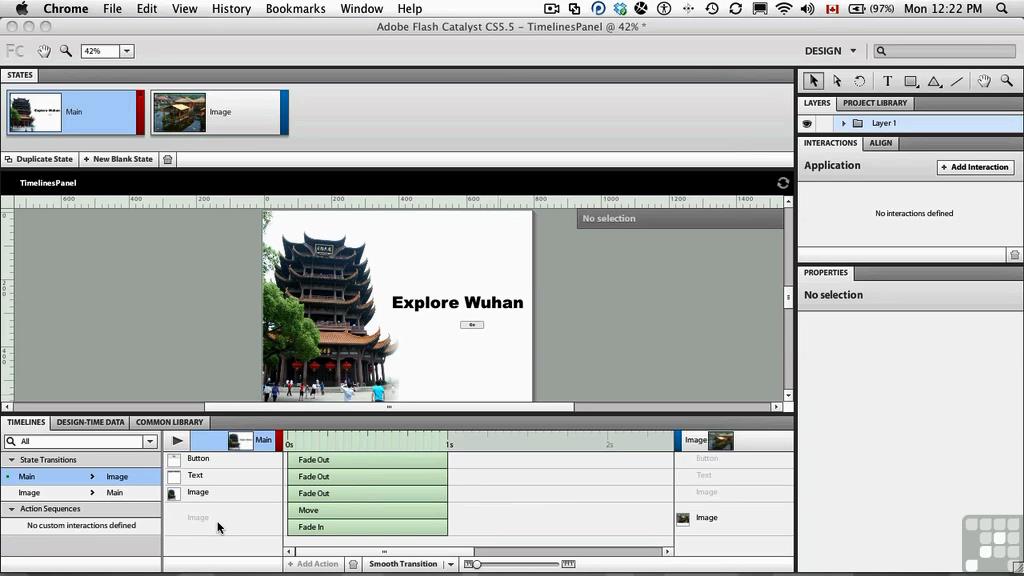Select the Line tool
The image size is (1024, 576).
pos(957,82)
